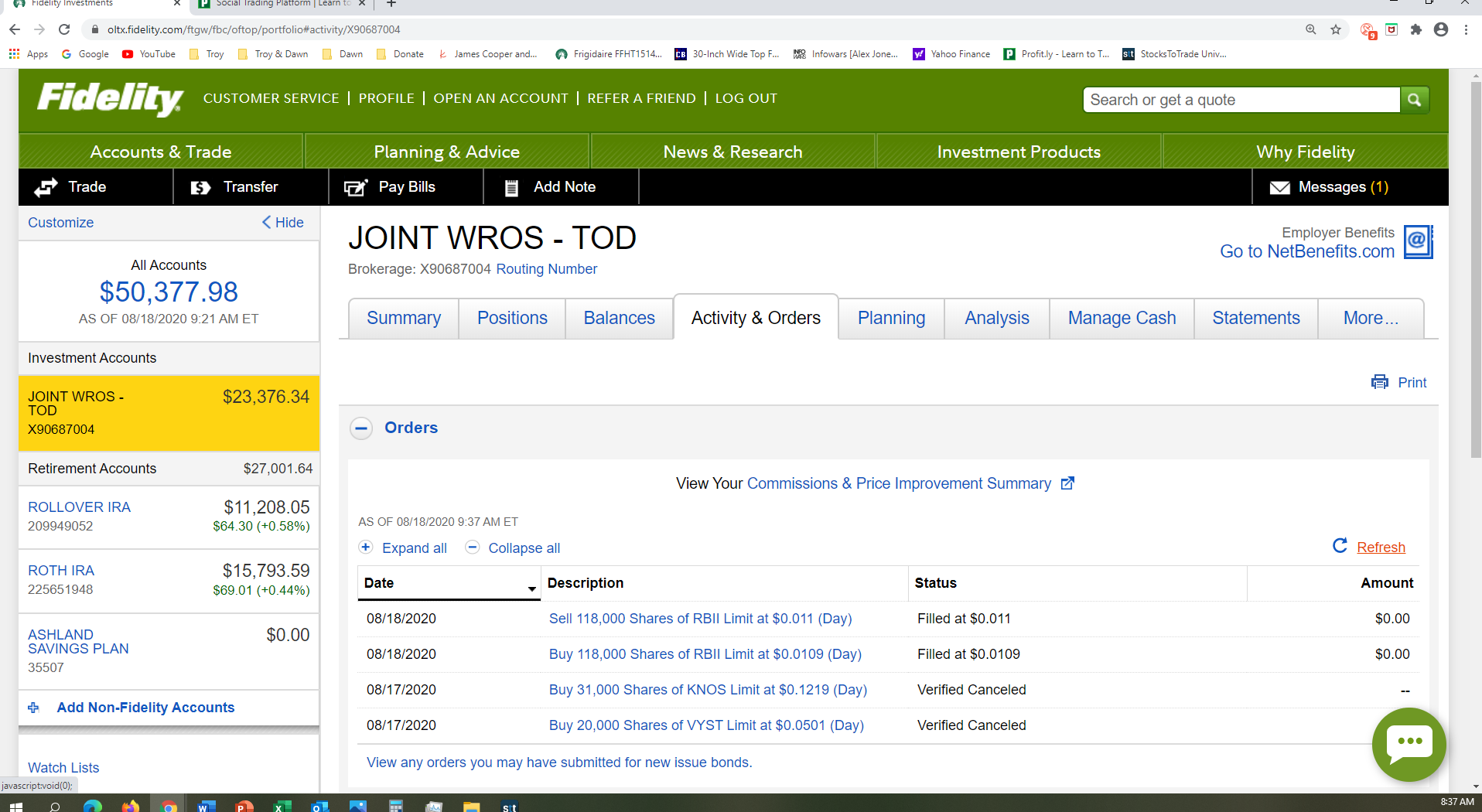This screenshot has height=812, width=1482.
Task: Click the external link icon beside Commissions summary
Action: coord(1067,483)
